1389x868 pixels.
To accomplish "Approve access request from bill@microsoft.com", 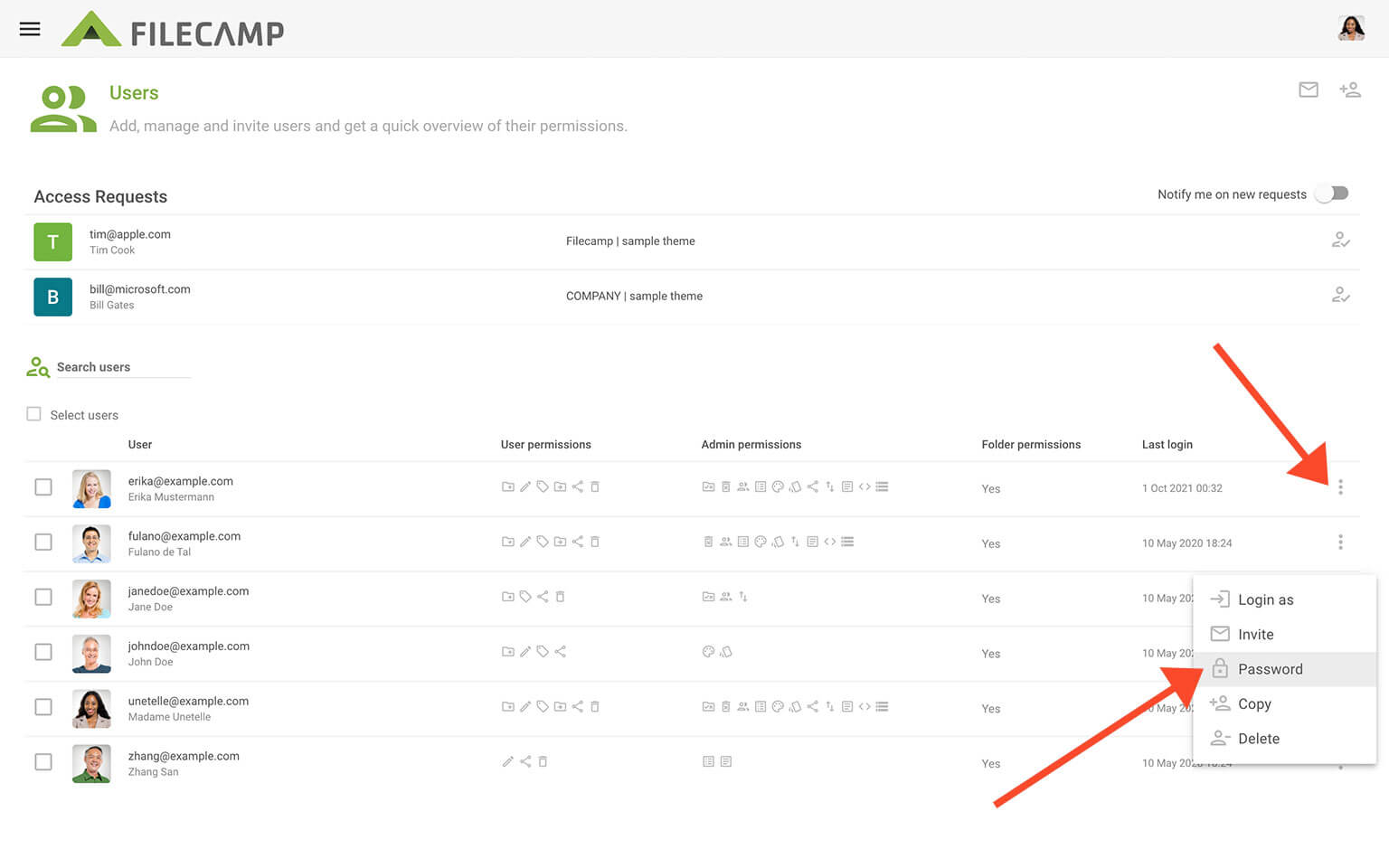I will pos(1340,296).
